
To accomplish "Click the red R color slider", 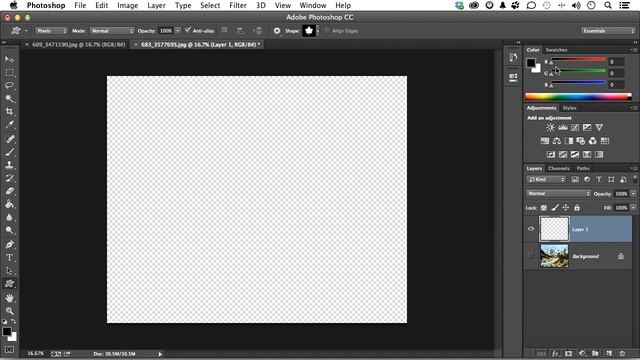I will pos(578,60).
